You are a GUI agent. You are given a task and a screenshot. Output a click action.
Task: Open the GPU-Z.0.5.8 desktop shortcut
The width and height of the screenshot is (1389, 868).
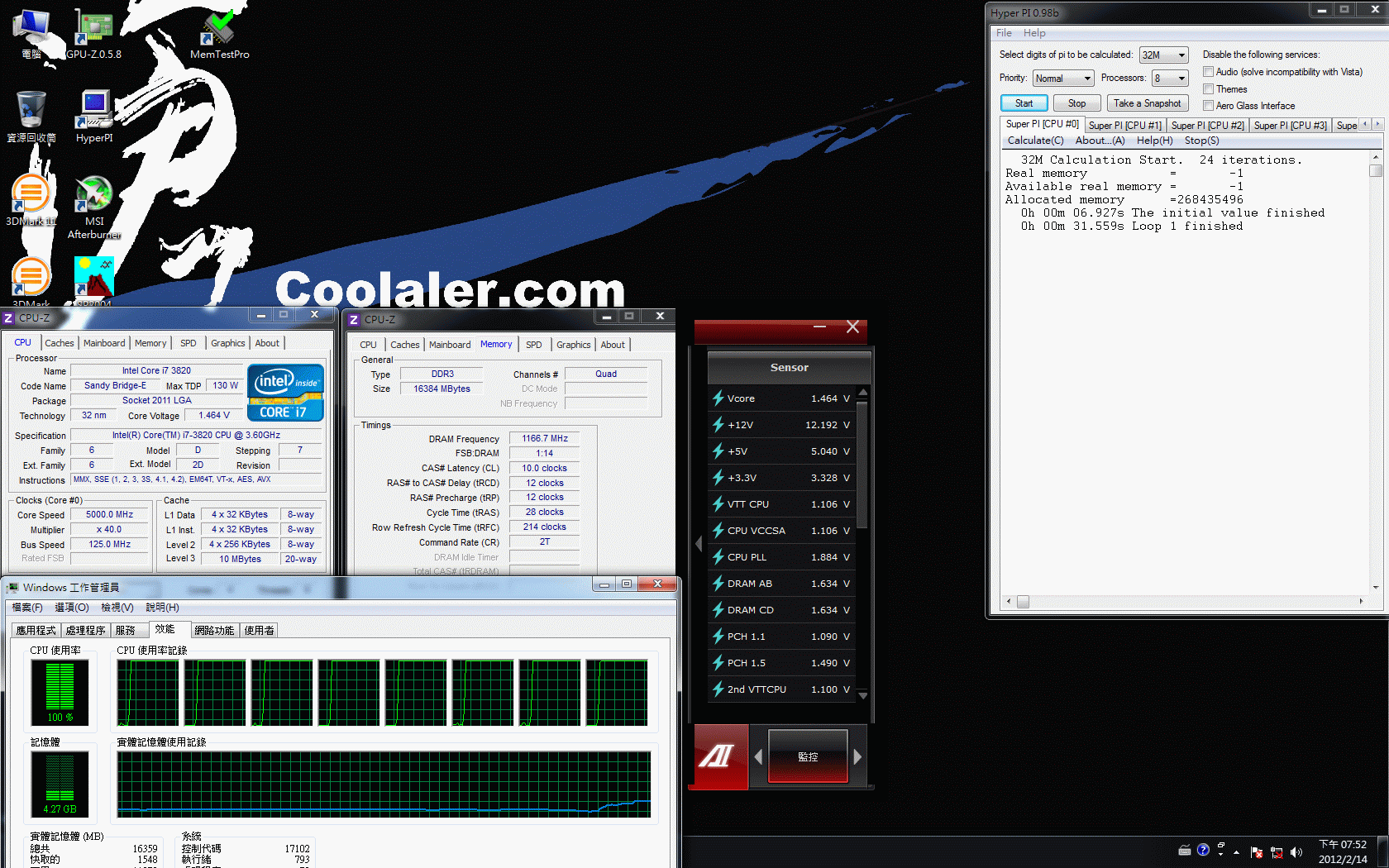93,33
